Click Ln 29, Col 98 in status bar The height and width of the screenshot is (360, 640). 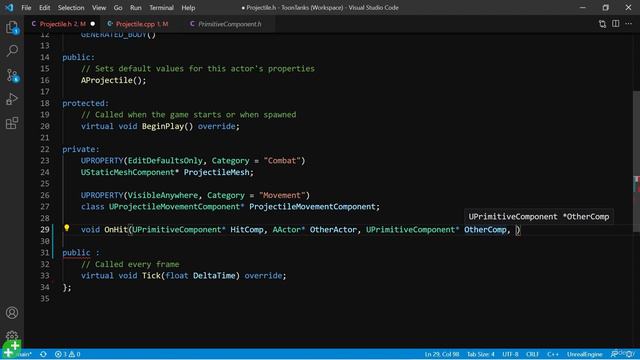(x=442, y=354)
